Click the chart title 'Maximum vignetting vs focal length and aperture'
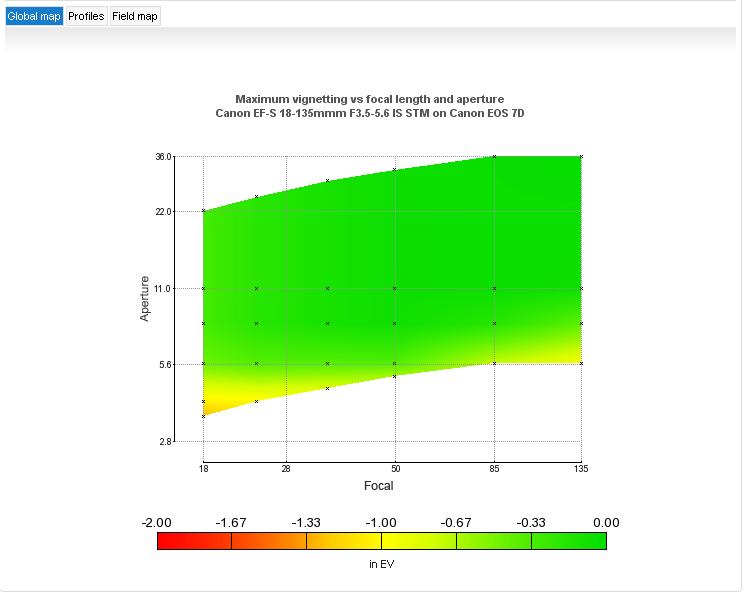Image resolution: width=744 pixels, height=595 pixels. (370, 99)
